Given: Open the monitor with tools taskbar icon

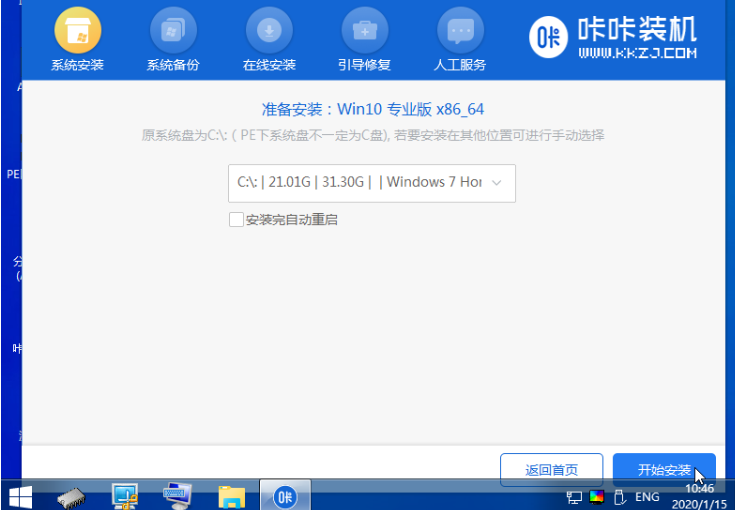Looking at the screenshot, I should coord(125,496).
